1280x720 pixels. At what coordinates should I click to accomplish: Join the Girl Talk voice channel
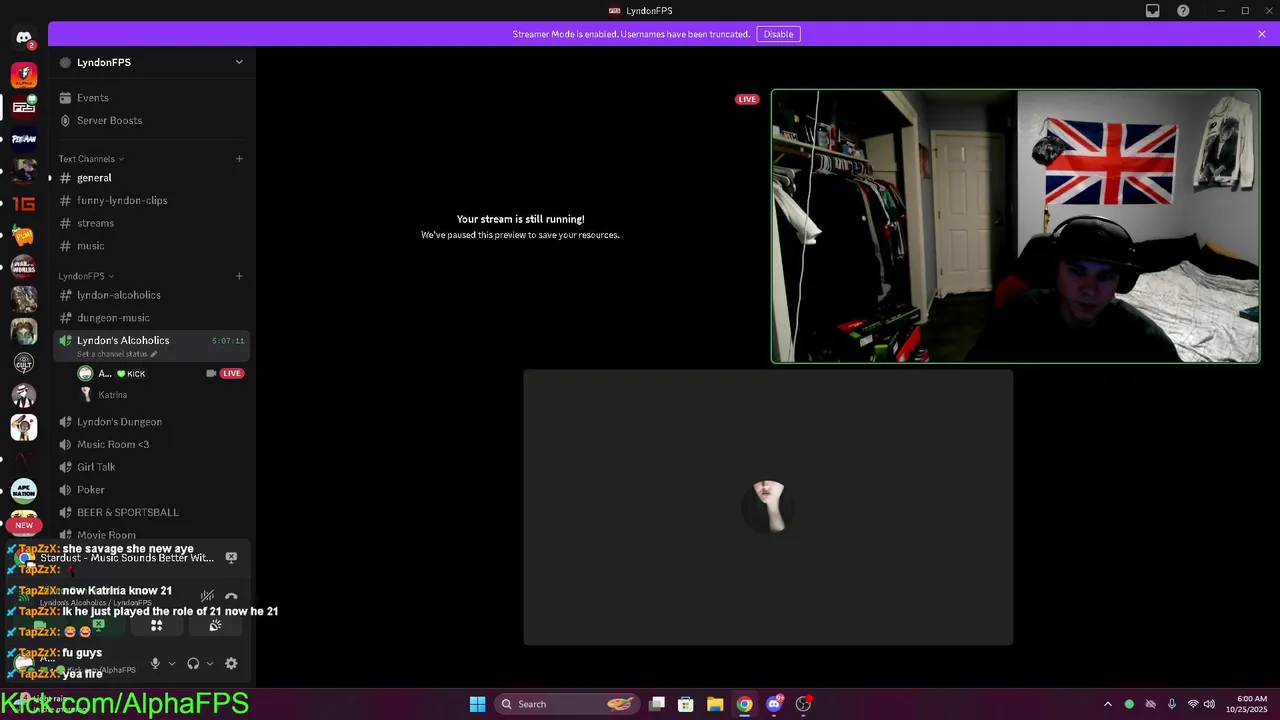coord(151,467)
